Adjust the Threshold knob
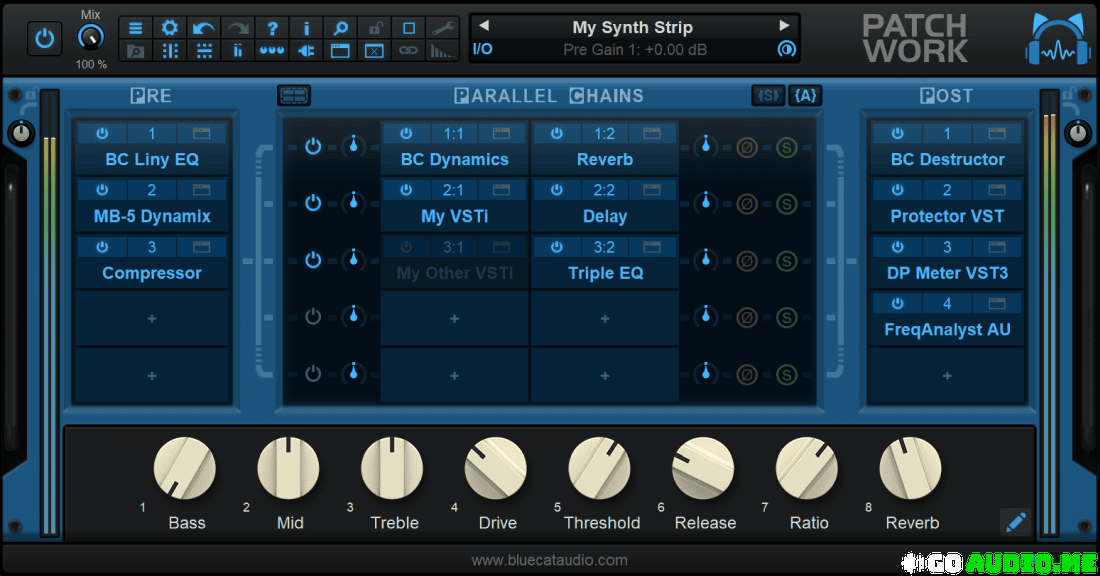This screenshot has width=1100, height=576. coord(599,469)
